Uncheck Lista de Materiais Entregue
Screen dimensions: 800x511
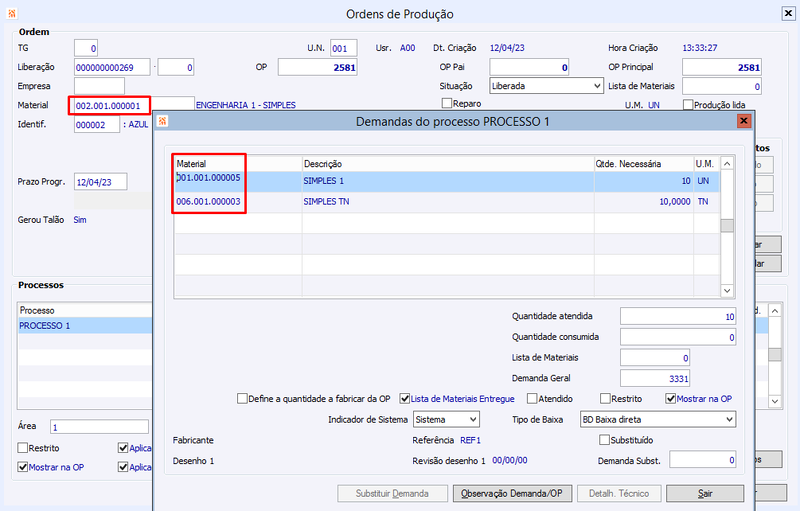405,398
